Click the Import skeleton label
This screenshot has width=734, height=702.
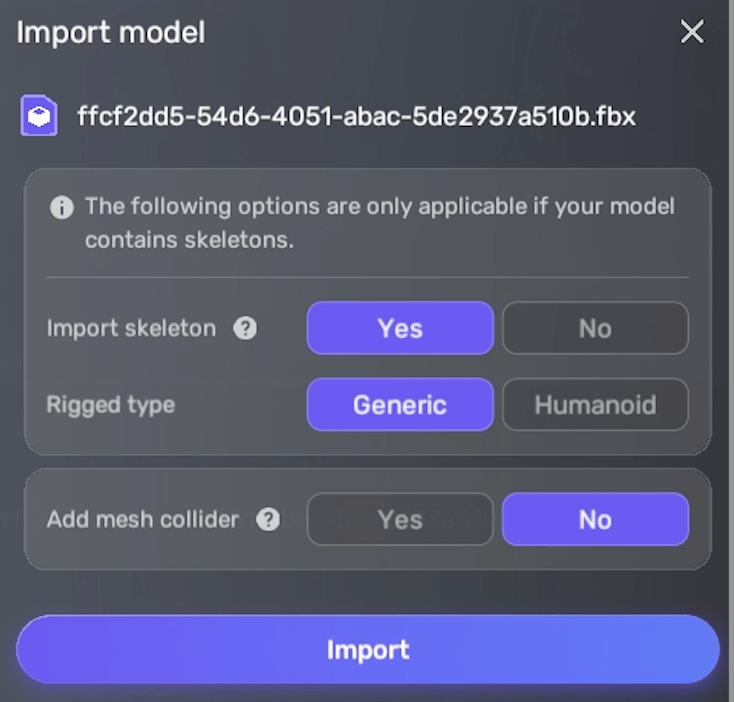tap(131, 328)
